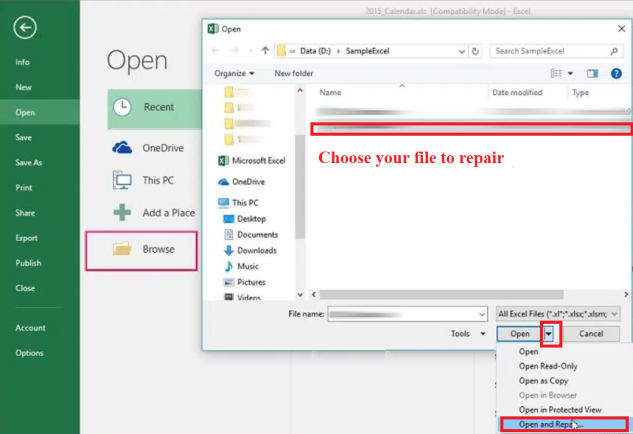Choose Open in Protected View
Viewport: 633px width, 434px height.
[x=560, y=410]
